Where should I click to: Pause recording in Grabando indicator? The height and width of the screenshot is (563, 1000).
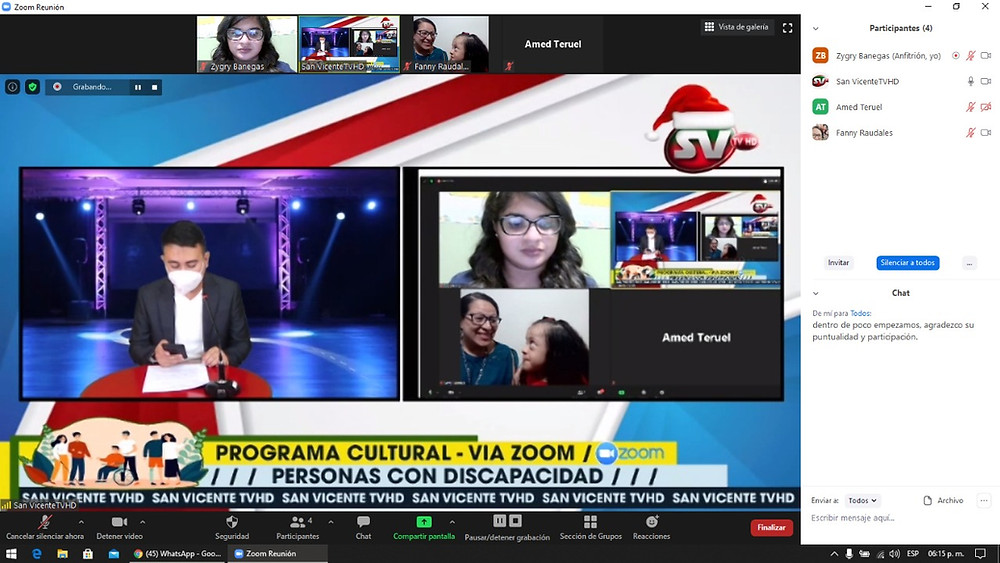(138, 87)
